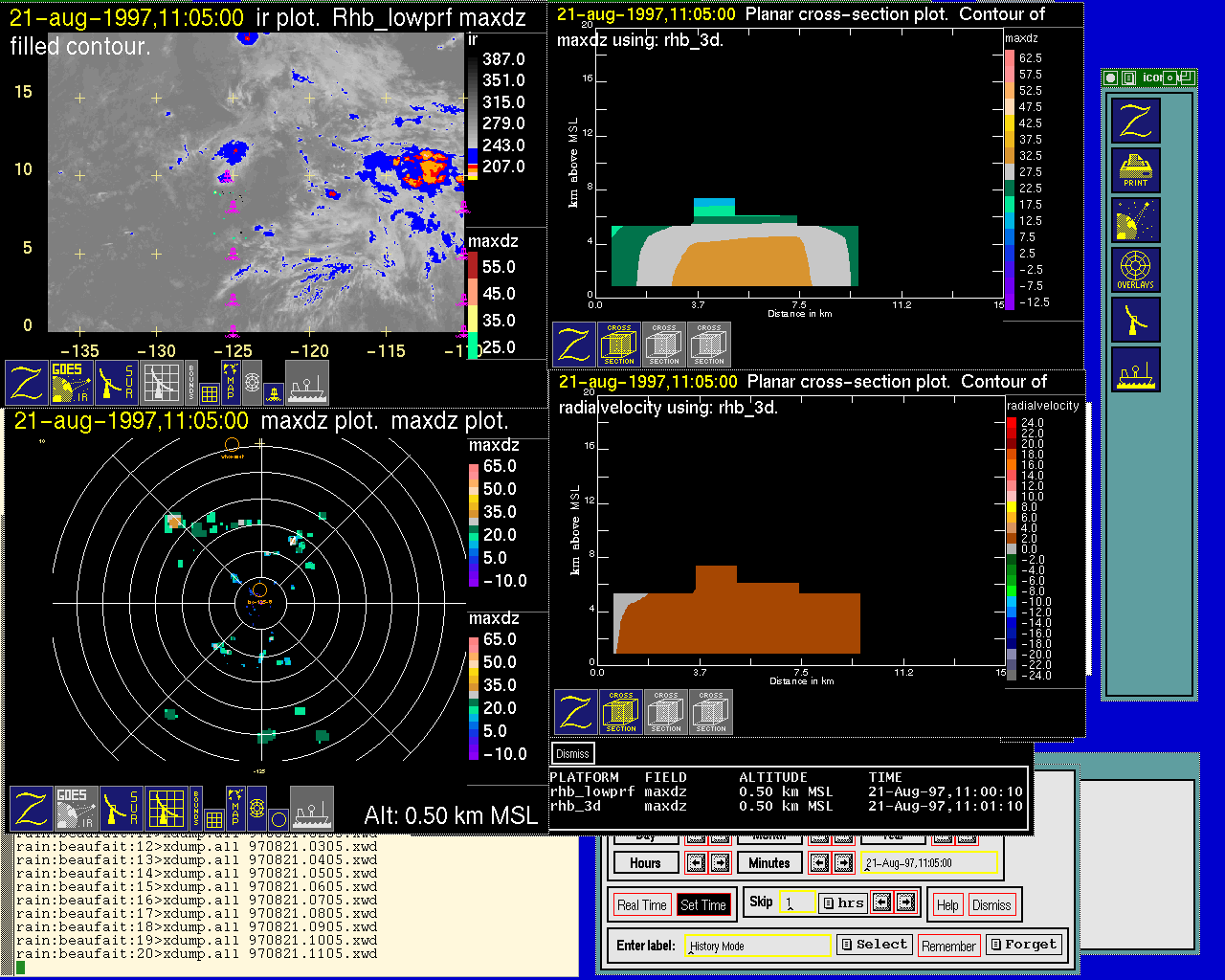Toggle the Set Time mode button
1225x980 pixels.
click(x=703, y=904)
